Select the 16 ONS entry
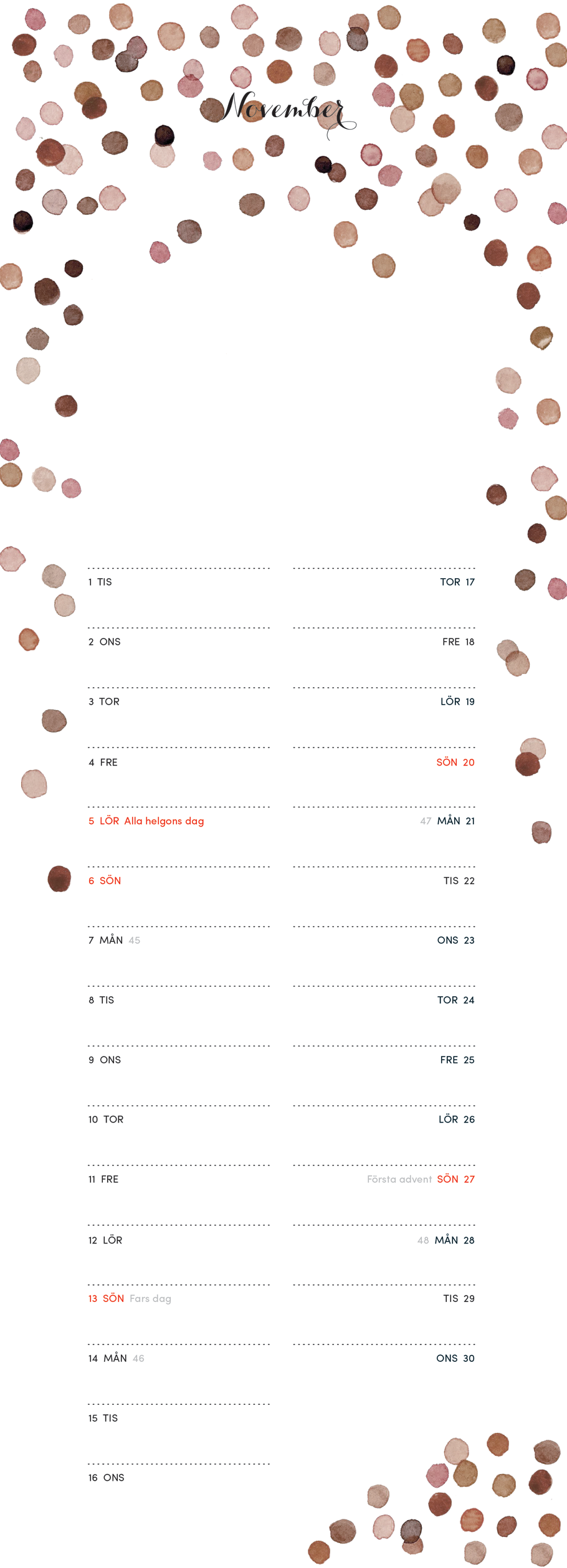 pyautogui.click(x=107, y=1478)
